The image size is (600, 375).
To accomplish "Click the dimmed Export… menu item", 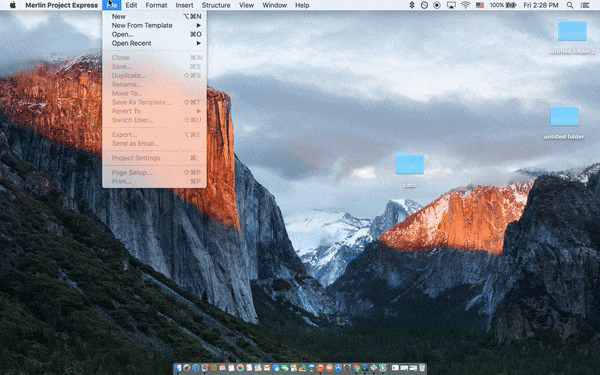I will [155, 134].
